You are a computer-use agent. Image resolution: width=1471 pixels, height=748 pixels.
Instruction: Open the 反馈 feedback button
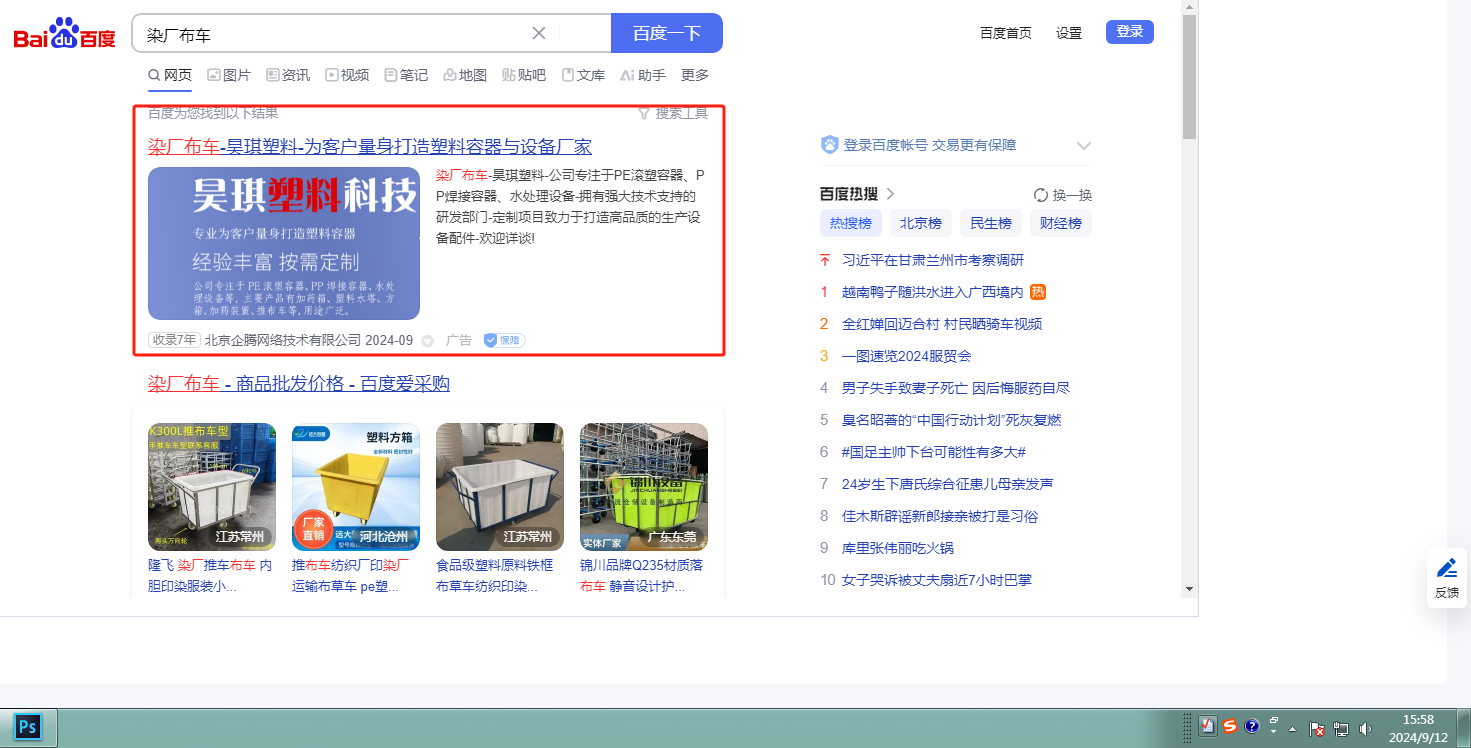[x=1447, y=578]
